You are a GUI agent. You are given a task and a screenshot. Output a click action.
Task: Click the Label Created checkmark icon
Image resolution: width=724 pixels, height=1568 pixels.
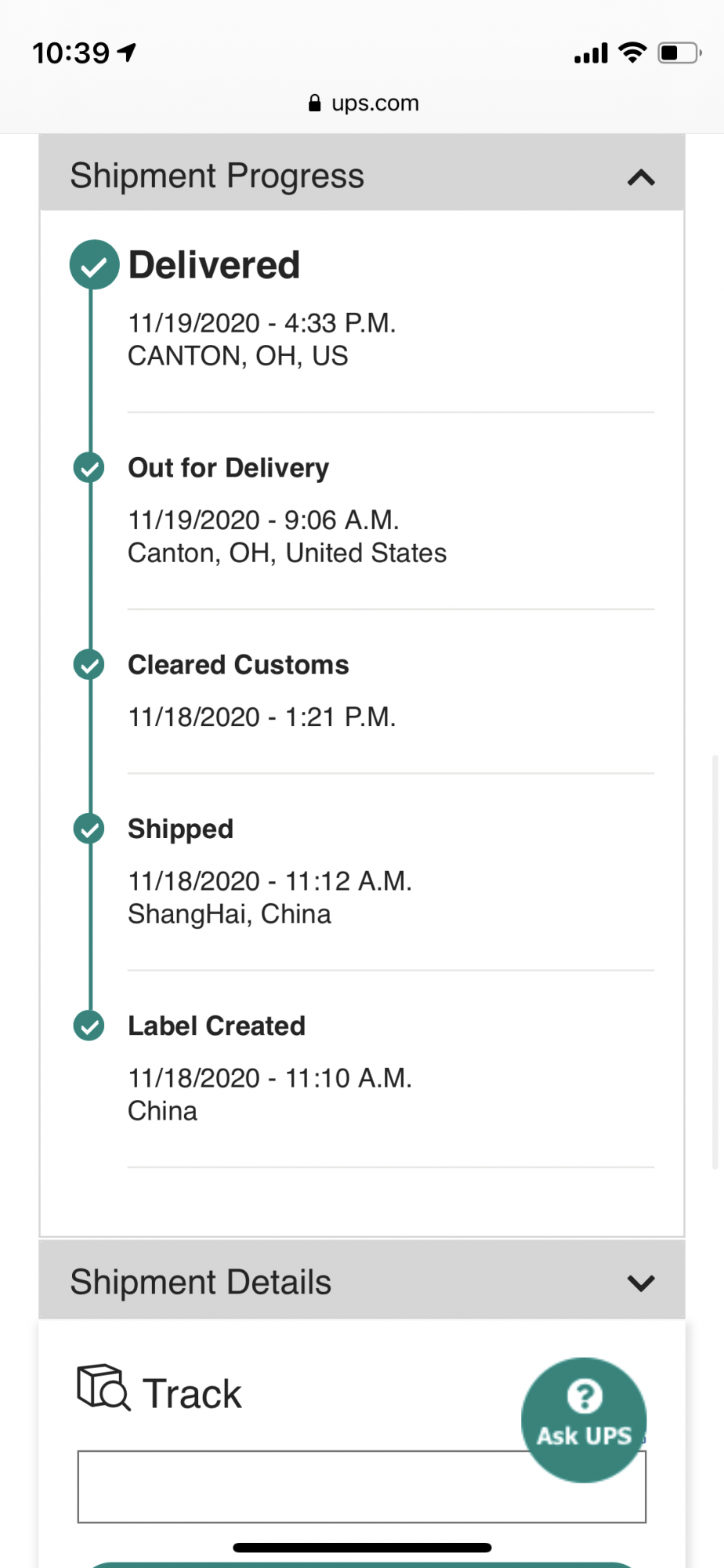tap(89, 1025)
